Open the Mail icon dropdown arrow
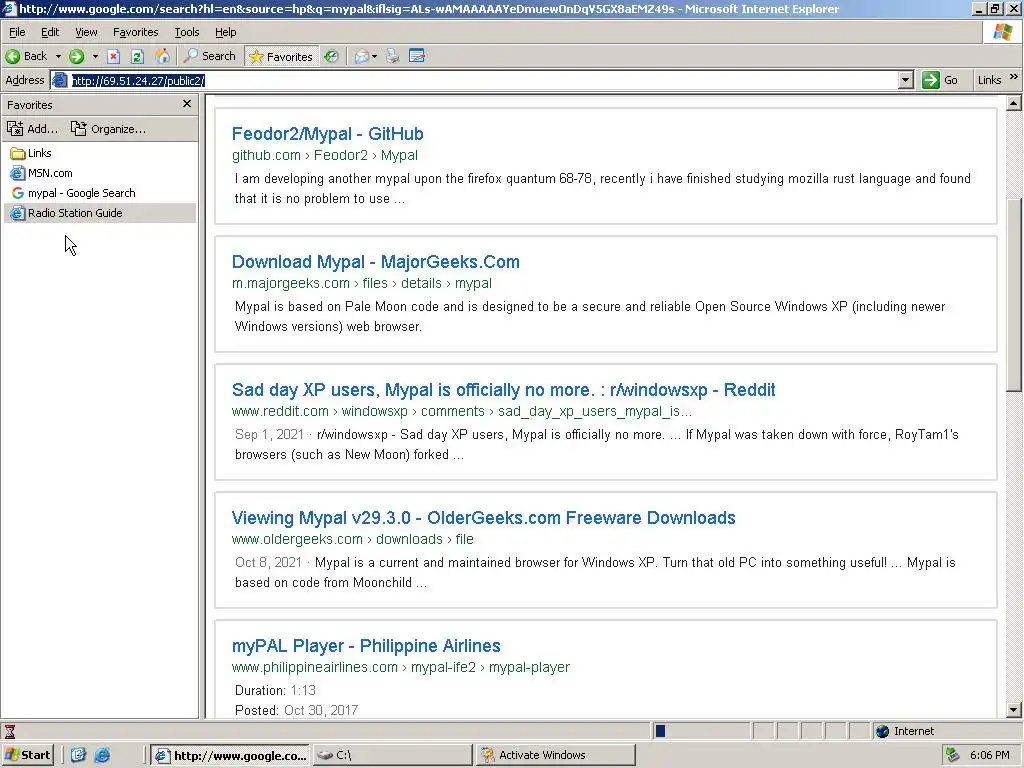 pyautogui.click(x=374, y=57)
